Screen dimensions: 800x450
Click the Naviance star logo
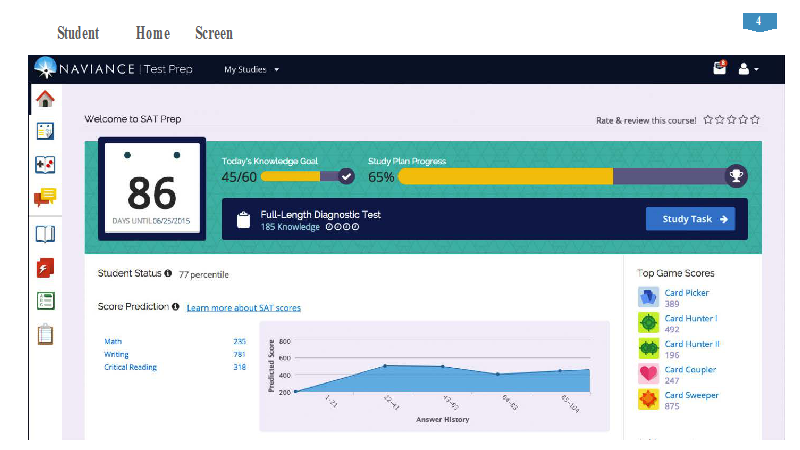[x=45, y=68]
